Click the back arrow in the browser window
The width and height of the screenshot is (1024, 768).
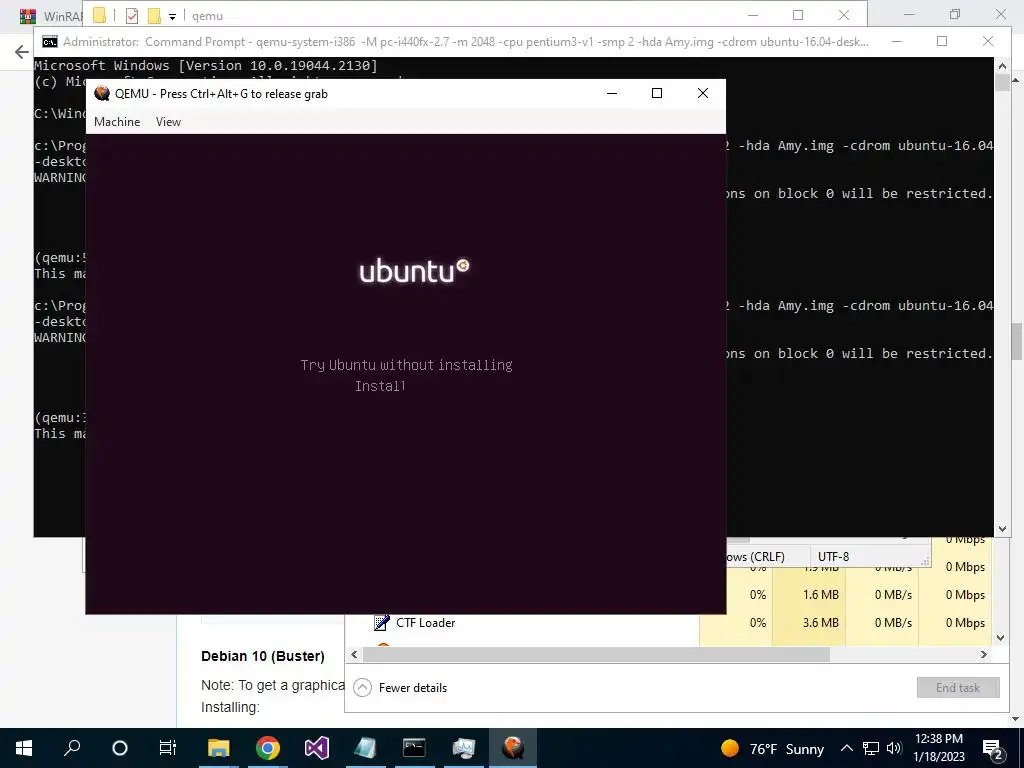click(x=22, y=52)
